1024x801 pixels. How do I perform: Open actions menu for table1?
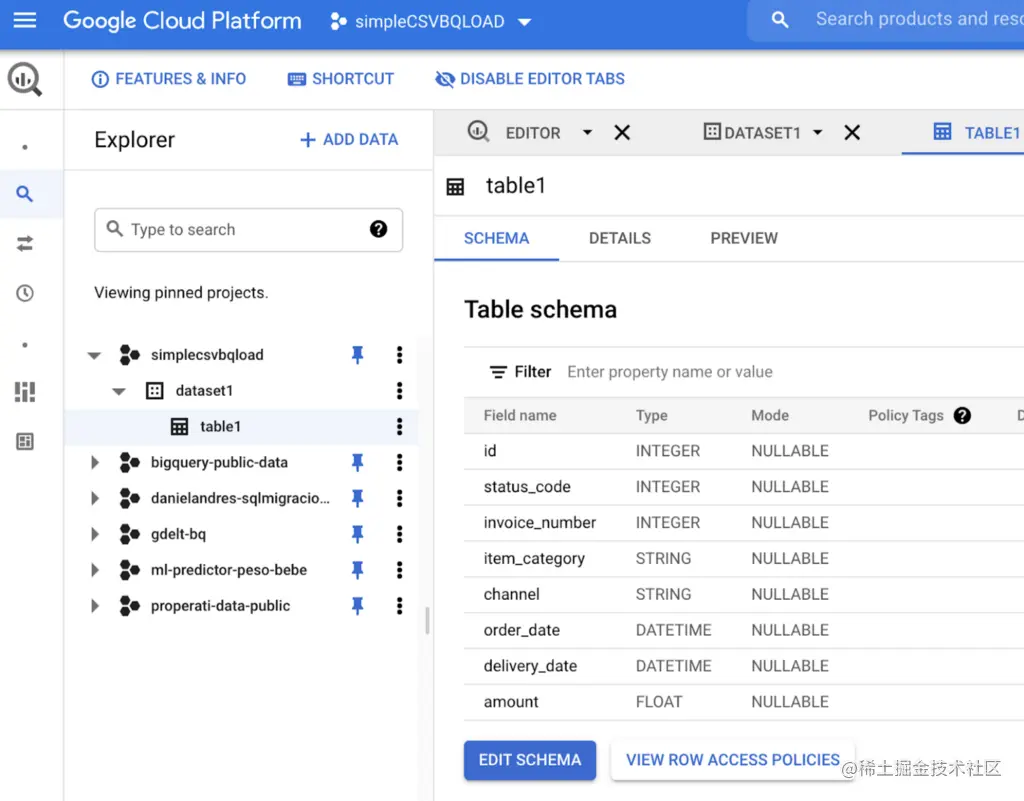[x=399, y=426]
